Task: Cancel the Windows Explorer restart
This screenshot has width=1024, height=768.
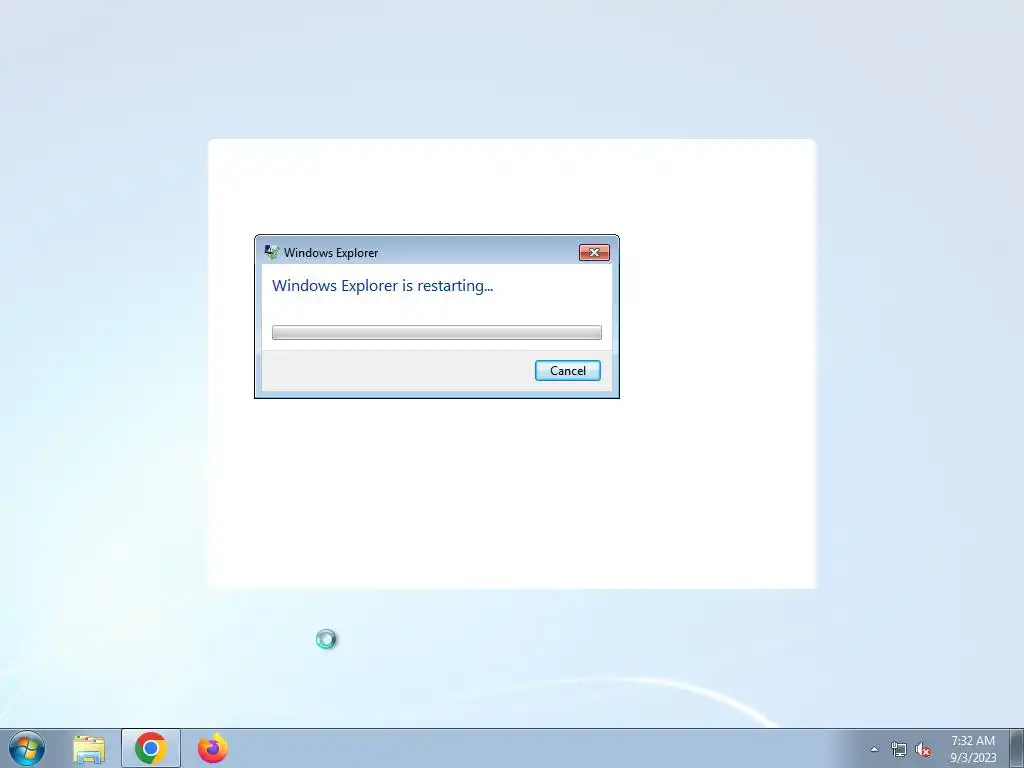Action: point(568,370)
